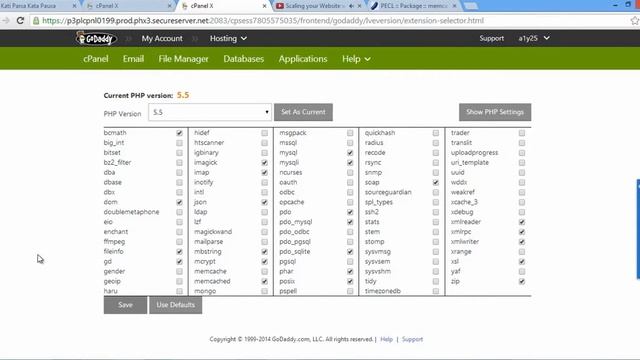
Task: Open the footer Support link
Action: tap(412, 339)
